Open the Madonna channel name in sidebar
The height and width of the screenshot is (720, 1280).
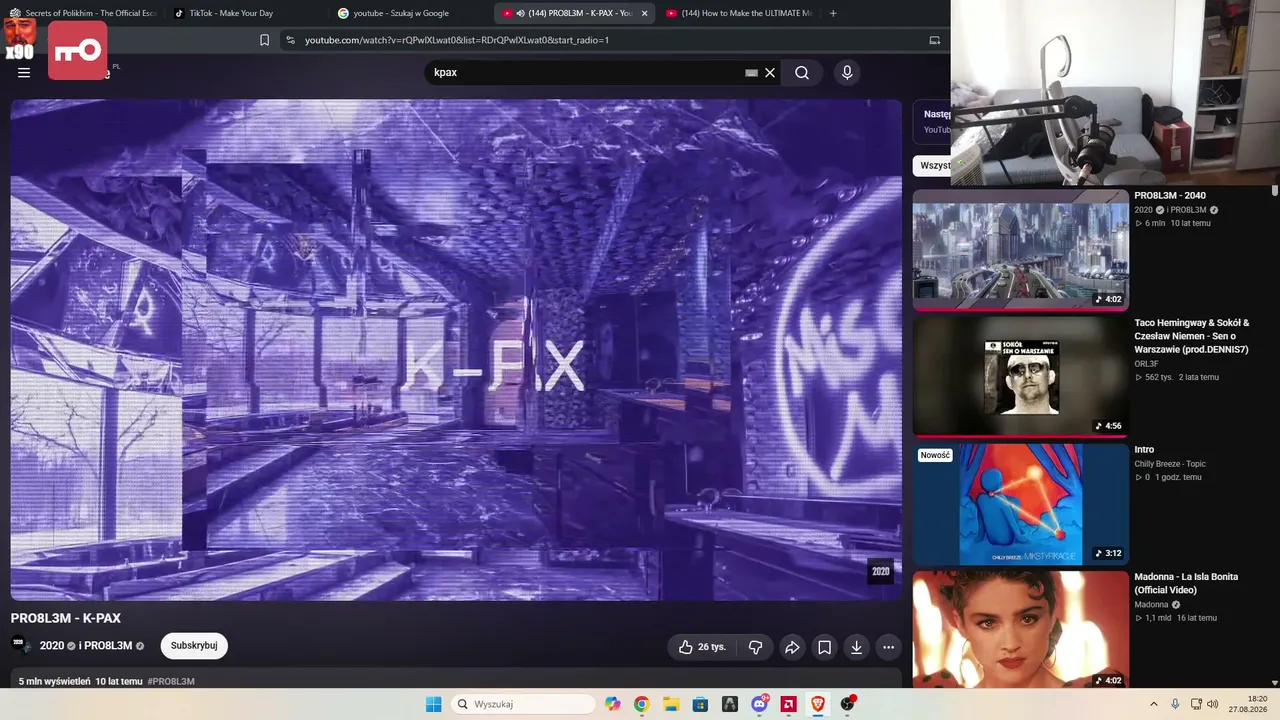1151,605
